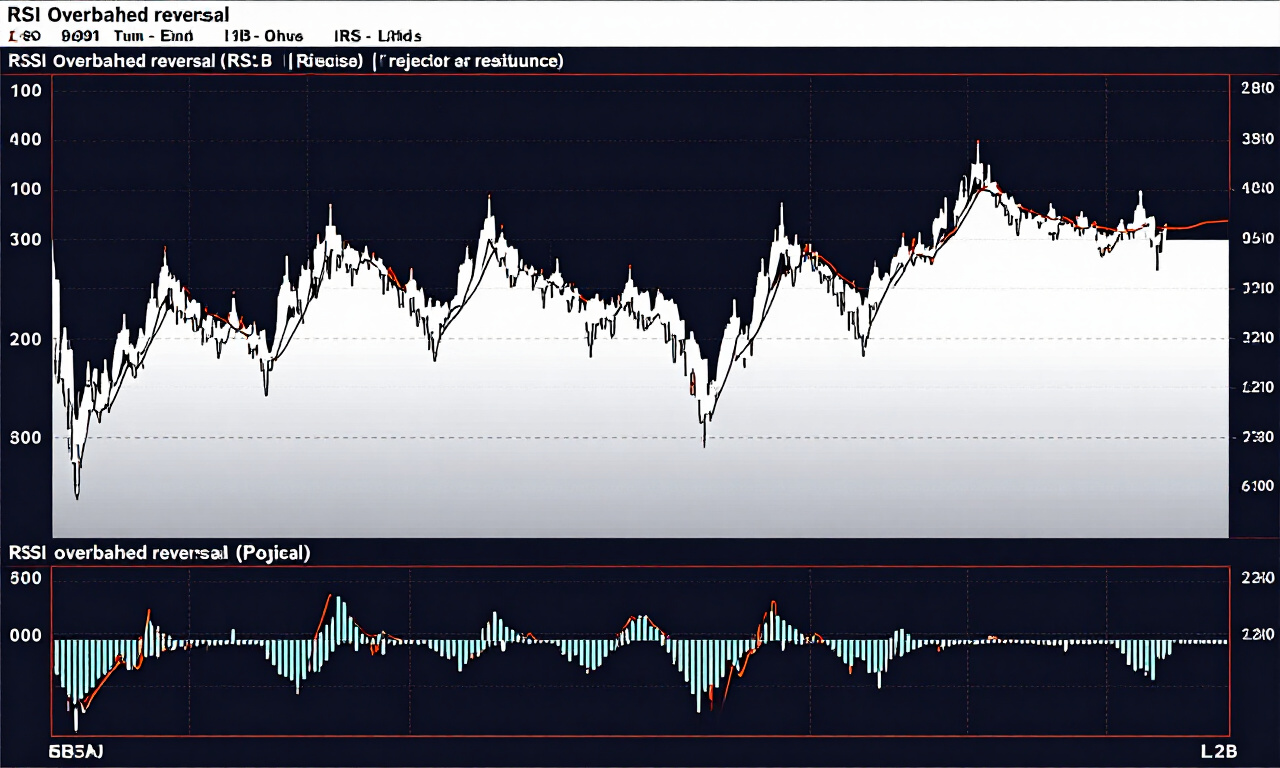Click the "500" label on the indicator axis
Screen dimensions: 1280x768
click(25, 577)
